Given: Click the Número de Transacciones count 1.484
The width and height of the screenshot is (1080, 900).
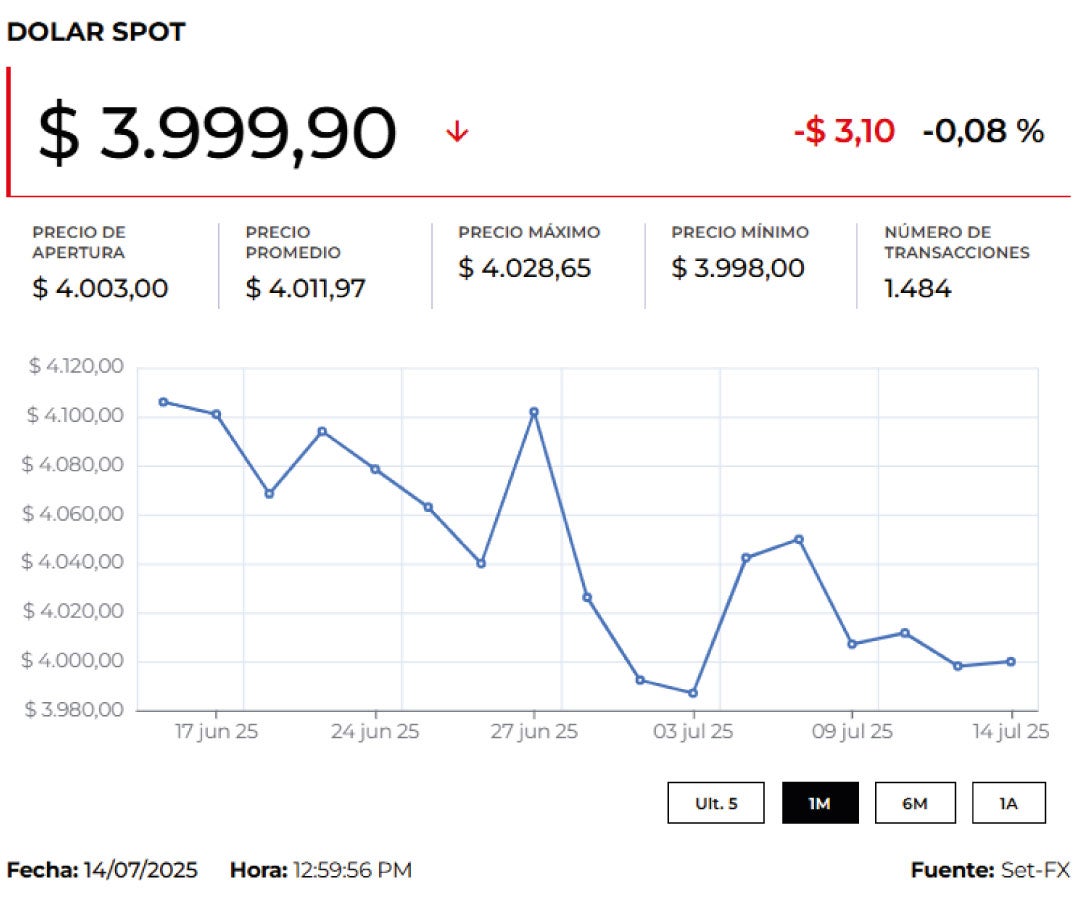Looking at the screenshot, I should (917, 289).
